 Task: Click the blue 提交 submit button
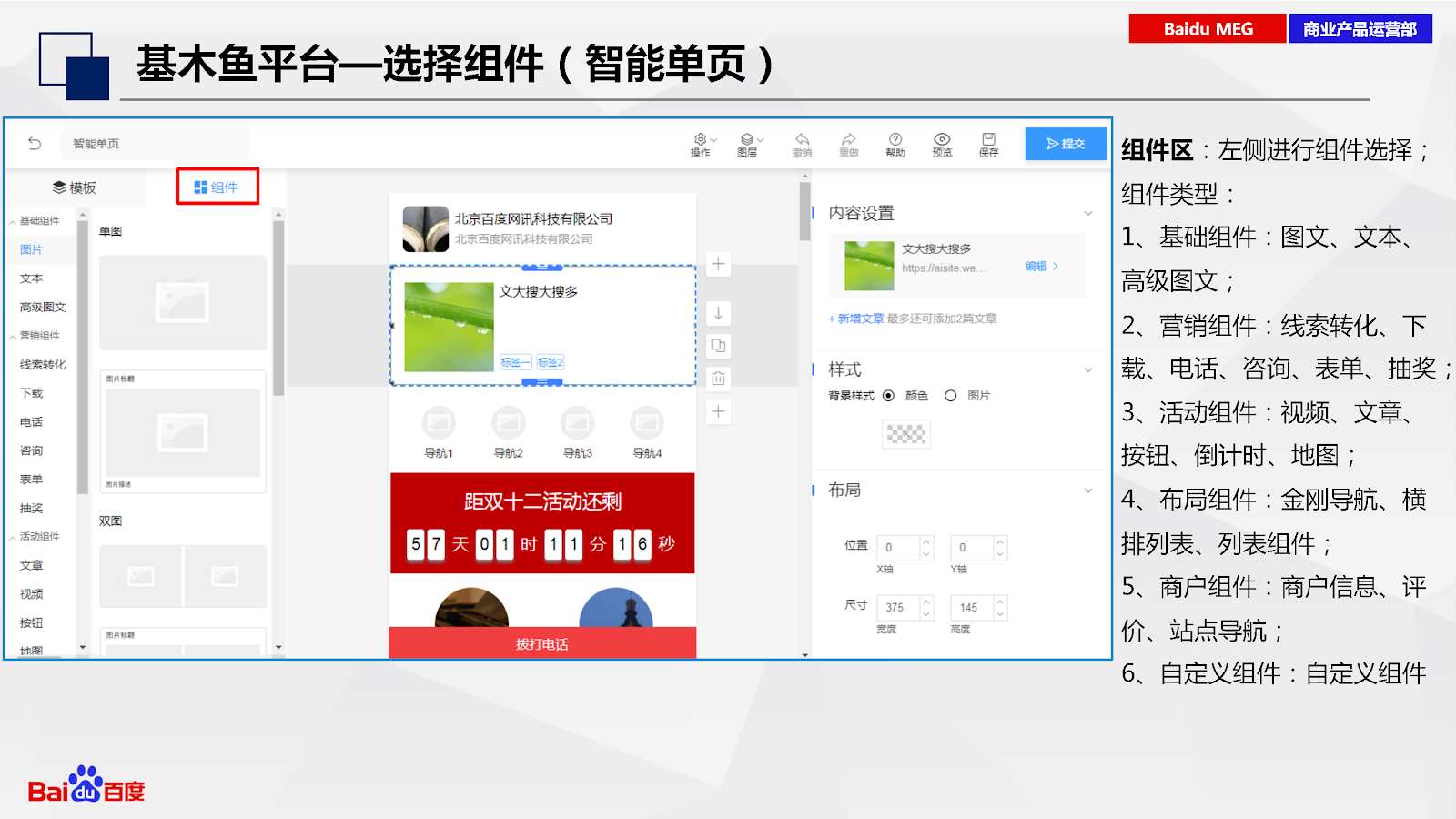1066,144
